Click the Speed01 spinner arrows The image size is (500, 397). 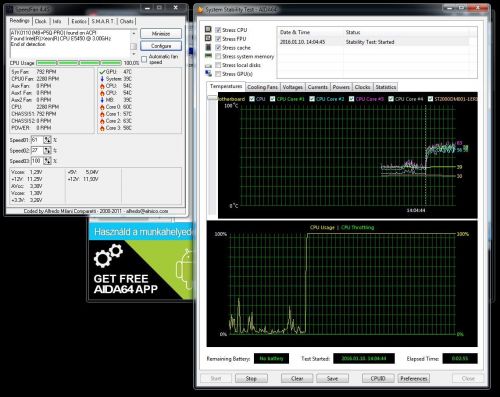pyautogui.click(x=47, y=140)
